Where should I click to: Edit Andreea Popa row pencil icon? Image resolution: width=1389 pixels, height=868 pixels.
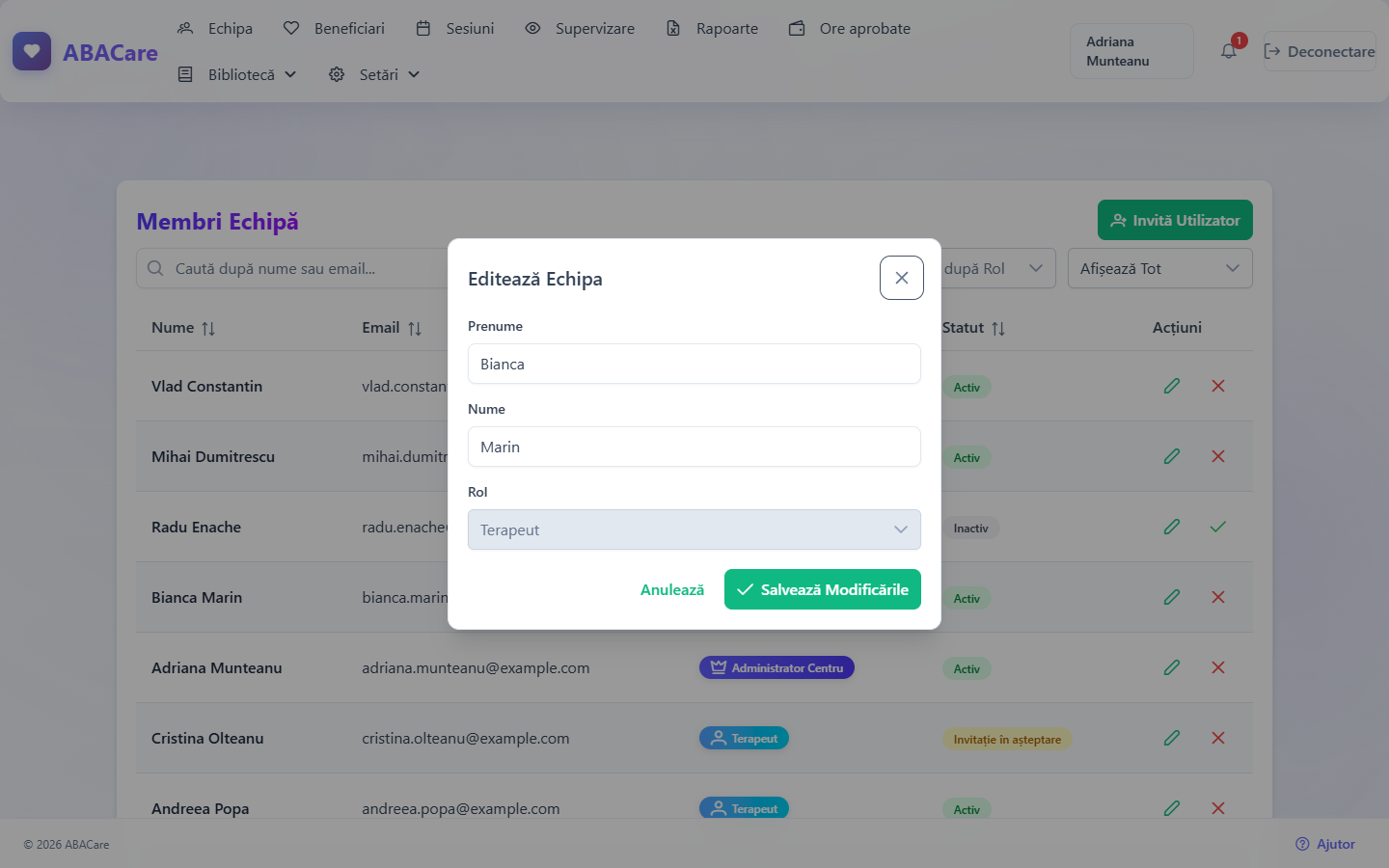coord(1172,808)
